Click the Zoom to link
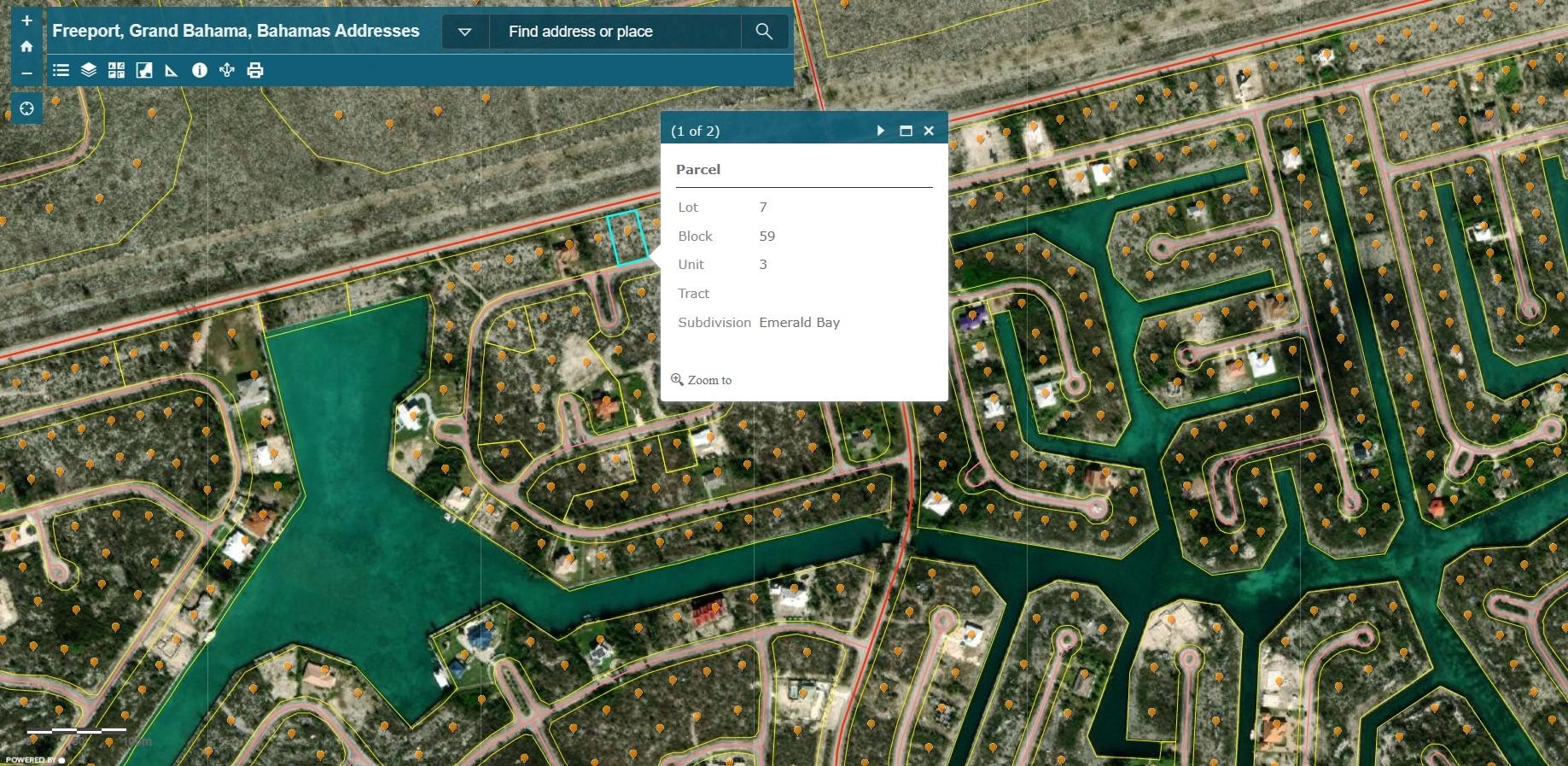Viewport: 1568px width, 766px height. [x=709, y=380]
